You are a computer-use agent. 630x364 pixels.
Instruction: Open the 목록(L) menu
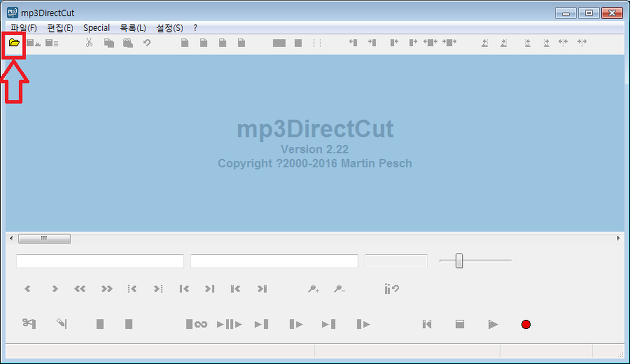[x=133, y=28]
